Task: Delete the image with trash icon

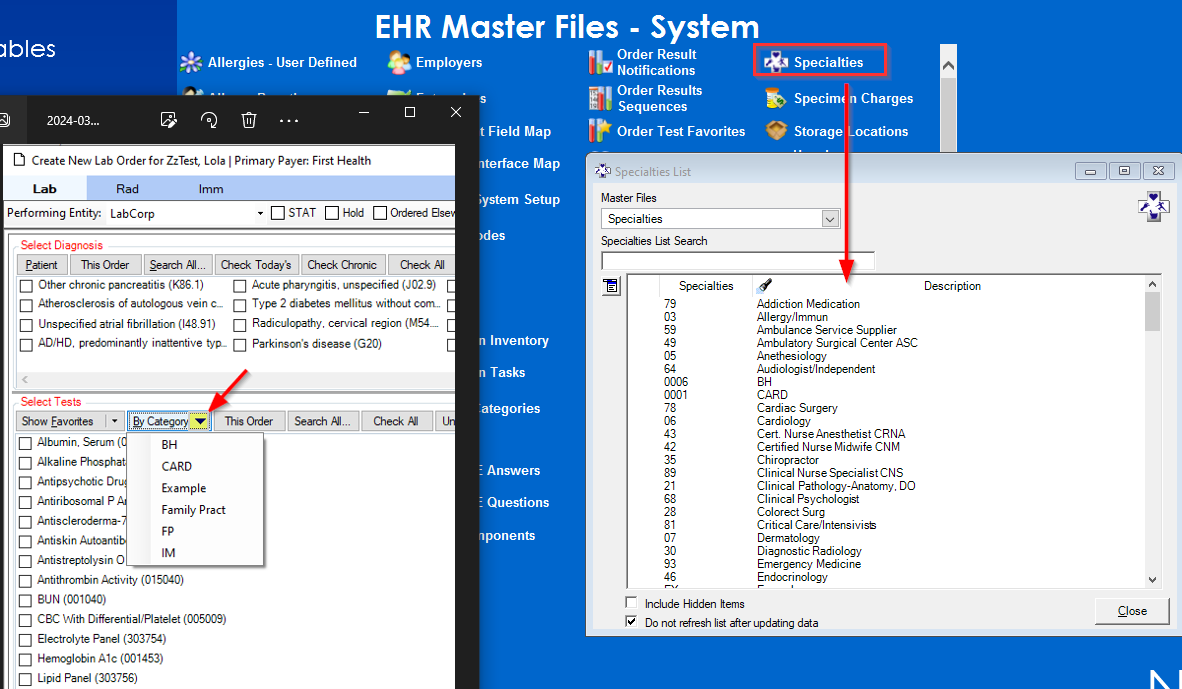Action: (249, 120)
